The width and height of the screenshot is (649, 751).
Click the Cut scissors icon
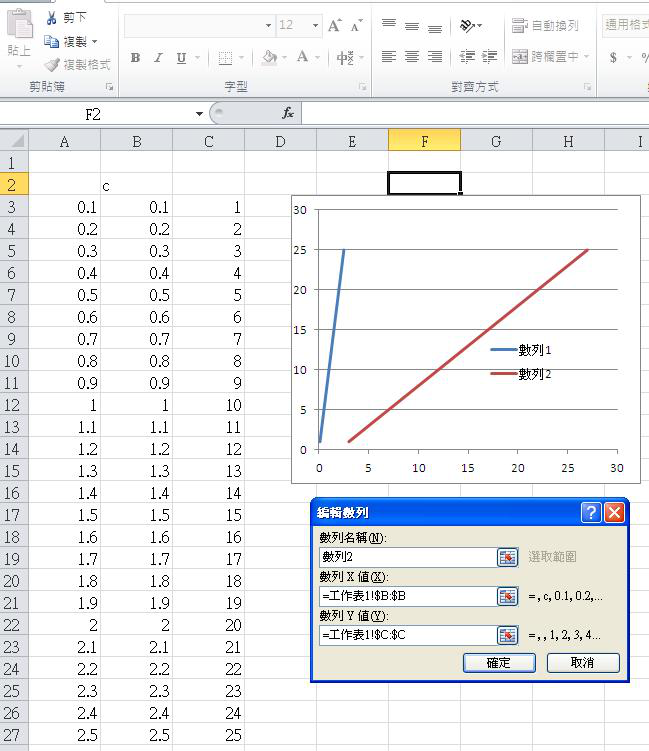click(x=52, y=18)
